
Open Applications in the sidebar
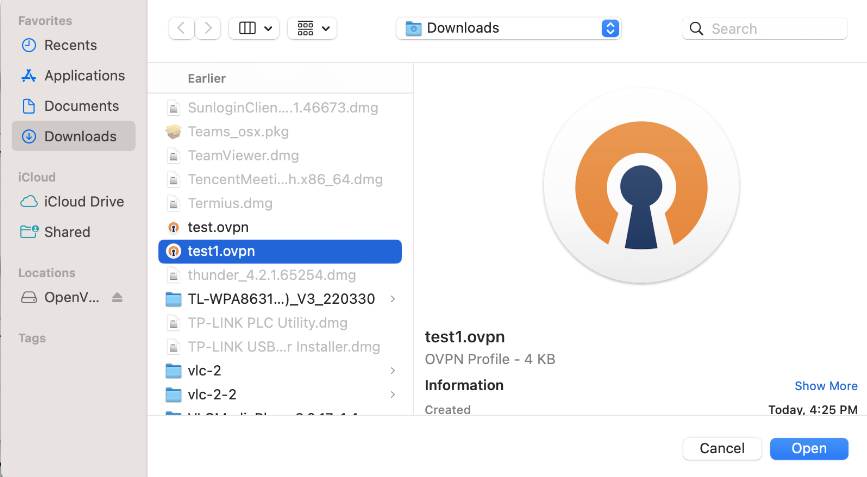pyautogui.click(x=74, y=76)
